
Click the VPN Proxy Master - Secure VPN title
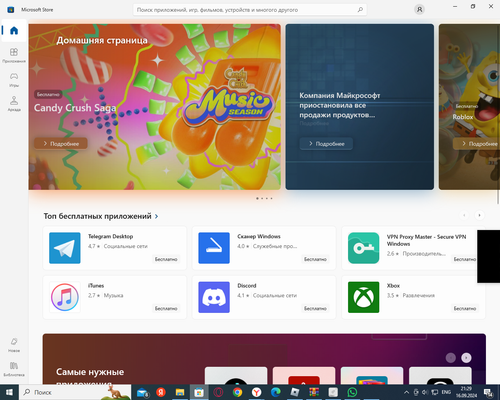coord(426,240)
